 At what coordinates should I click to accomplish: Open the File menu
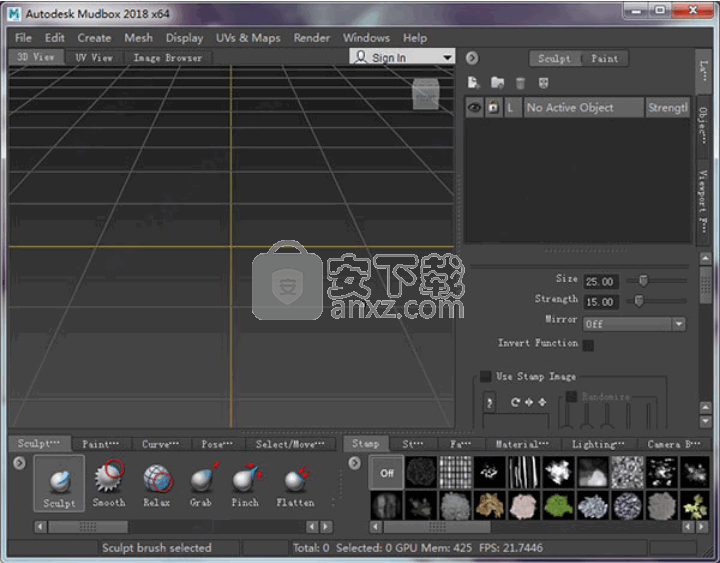(x=23, y=38)
